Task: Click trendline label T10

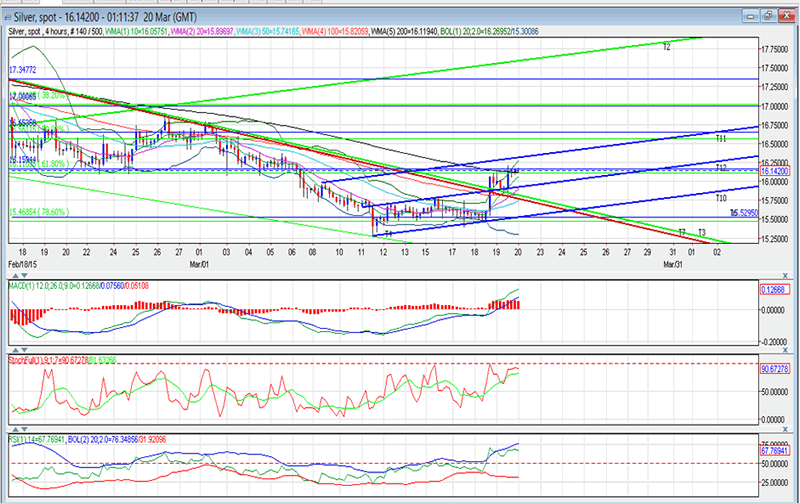Action: 720,199
